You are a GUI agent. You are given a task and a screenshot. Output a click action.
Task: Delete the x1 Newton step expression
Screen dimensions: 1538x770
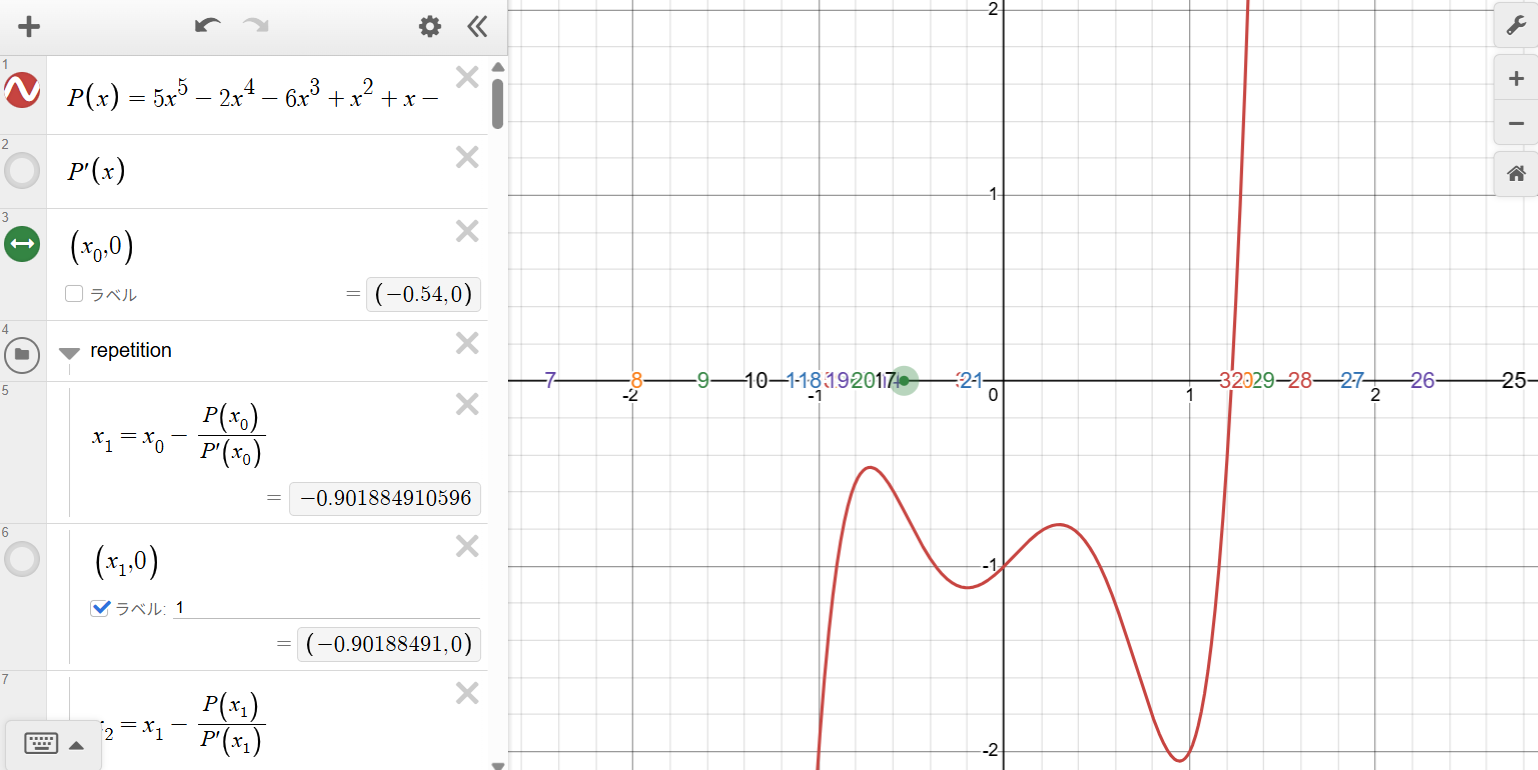point(467,404)
